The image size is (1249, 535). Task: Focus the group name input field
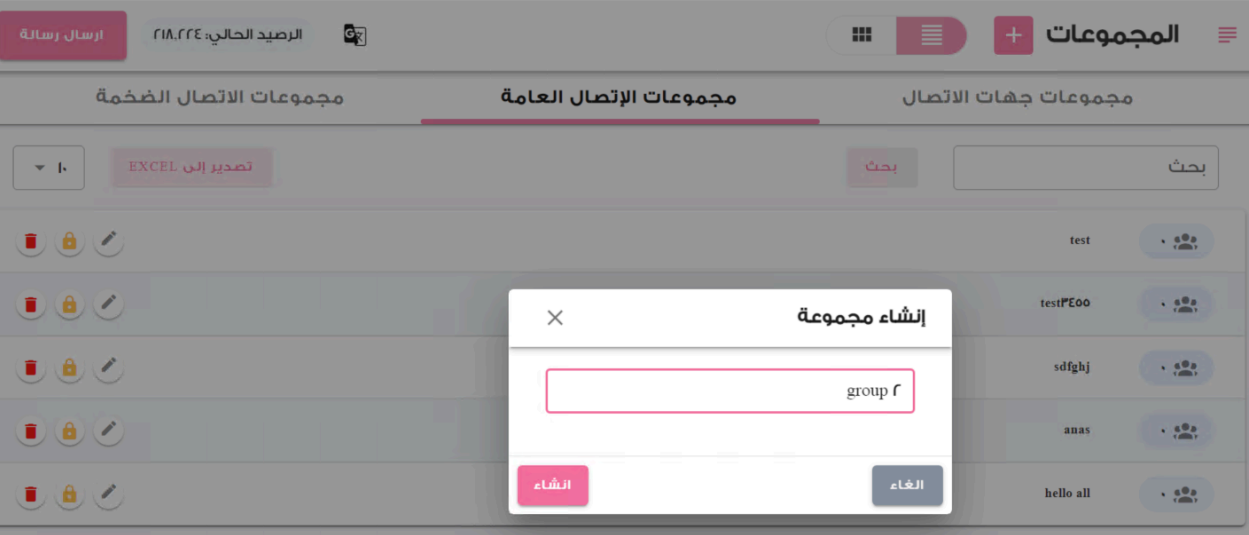tap(730, 391)
